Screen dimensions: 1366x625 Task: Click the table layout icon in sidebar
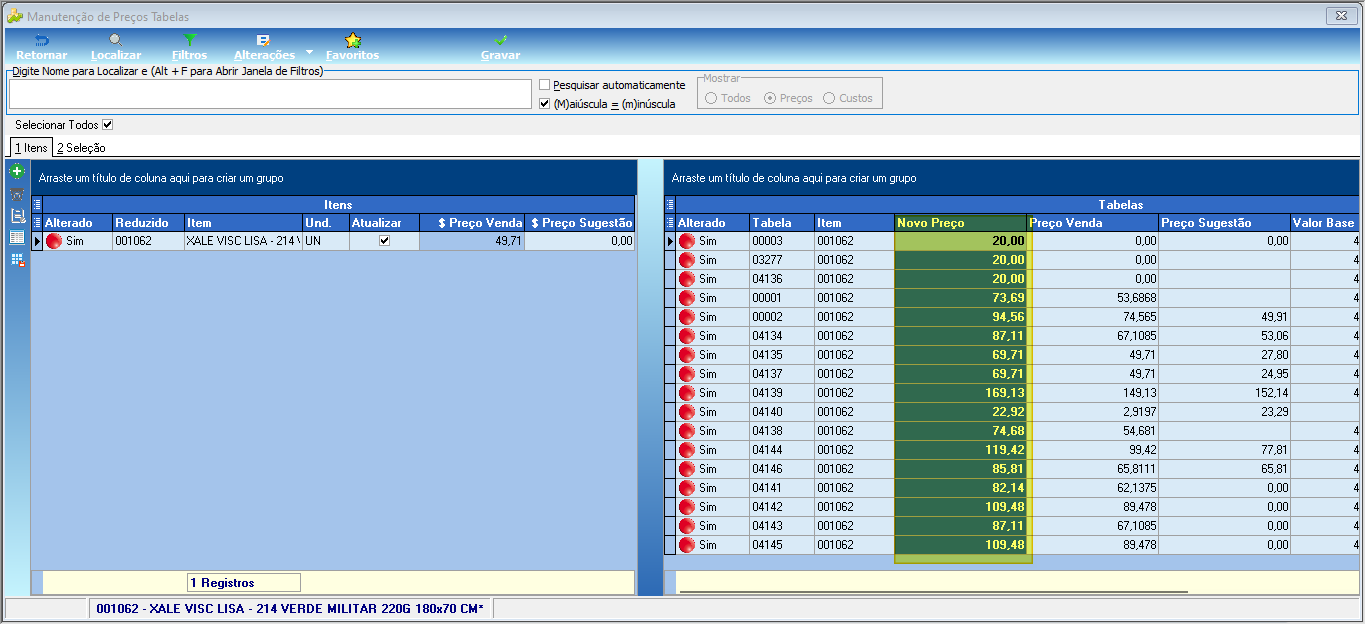click(17, 237)
